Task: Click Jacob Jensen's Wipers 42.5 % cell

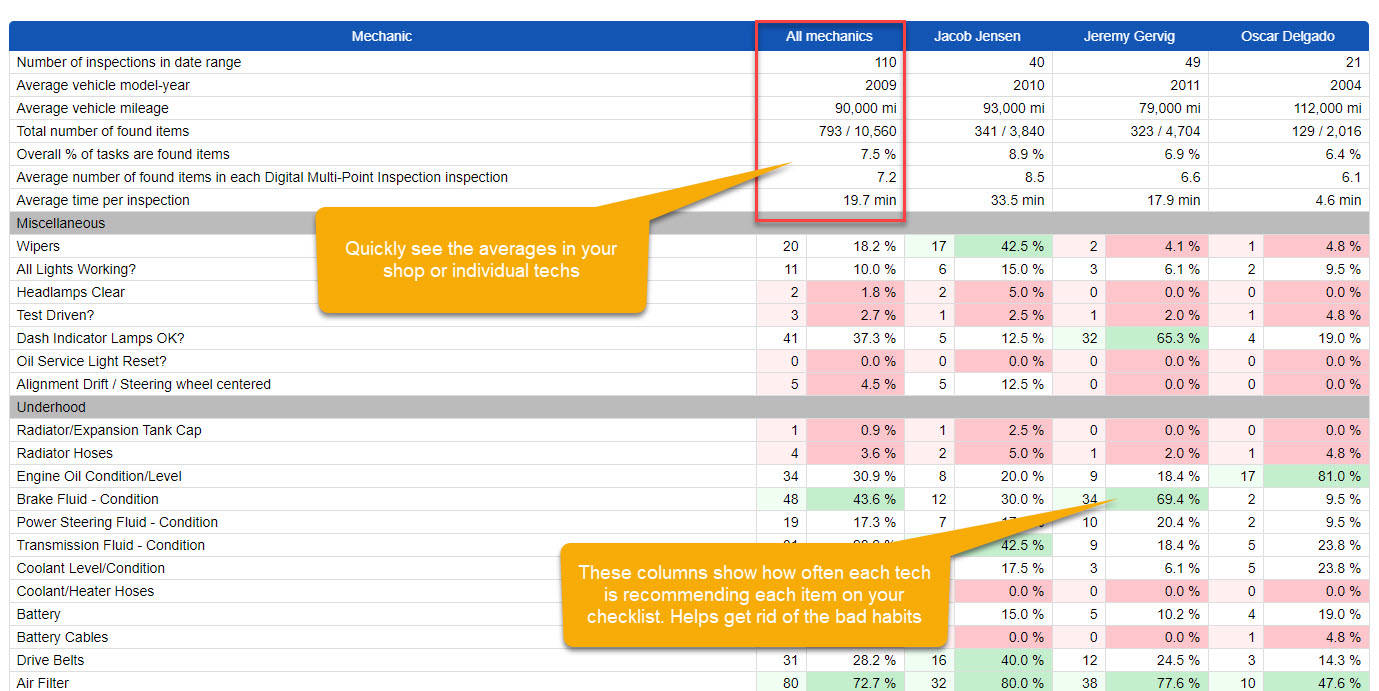Action: coord(1003,246)
